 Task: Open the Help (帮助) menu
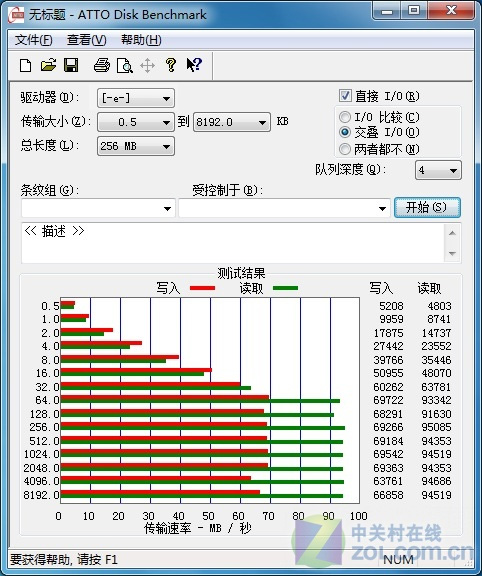coord(141,40)
